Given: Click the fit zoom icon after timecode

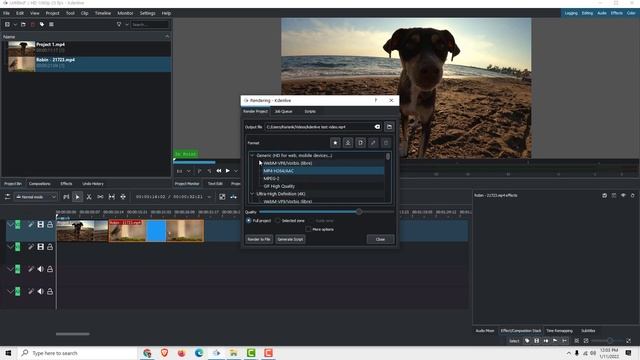Looking at the screenshot, I should pos(222,197).
